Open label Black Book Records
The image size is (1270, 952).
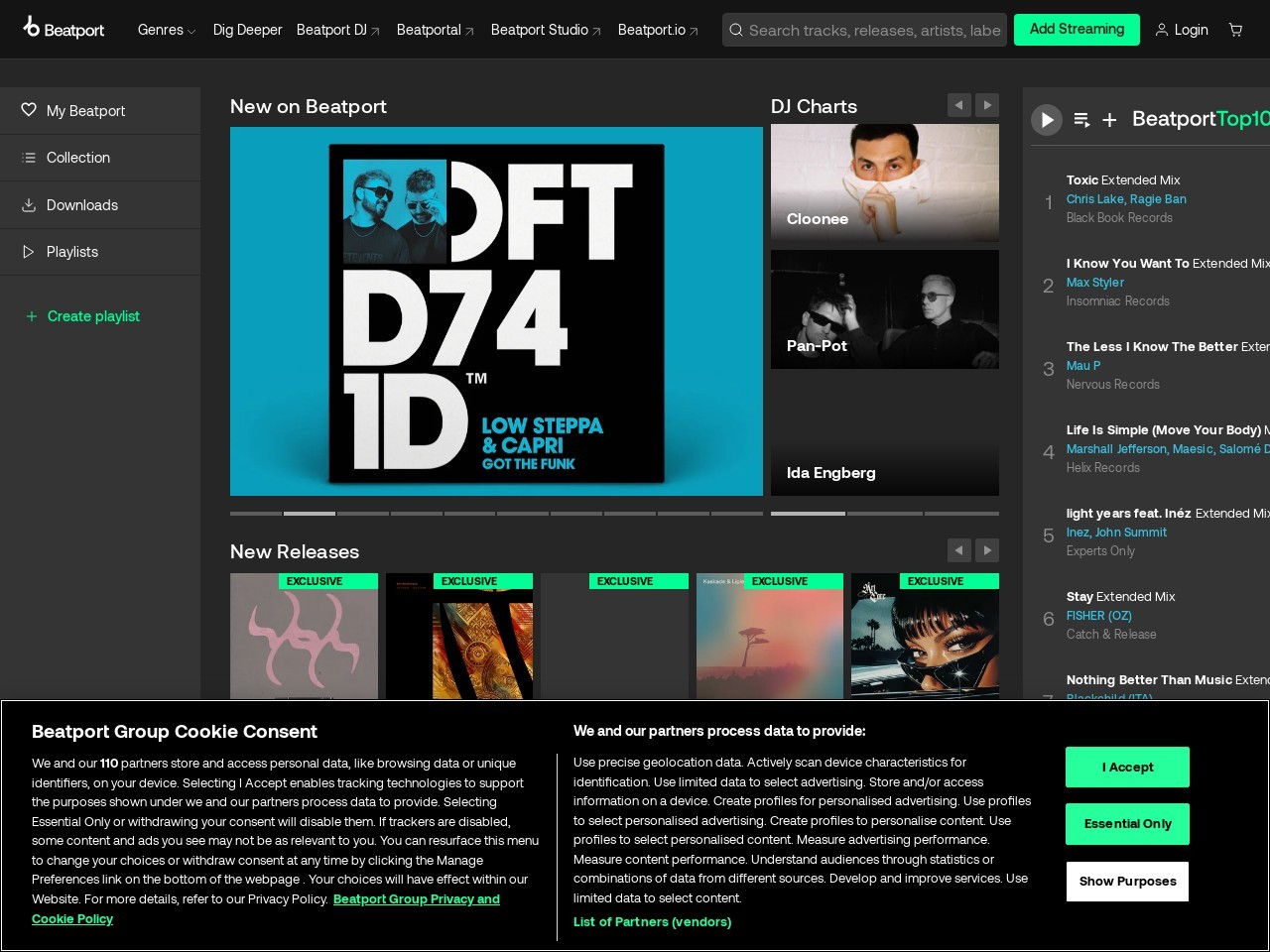click(x=1119, y=218)
